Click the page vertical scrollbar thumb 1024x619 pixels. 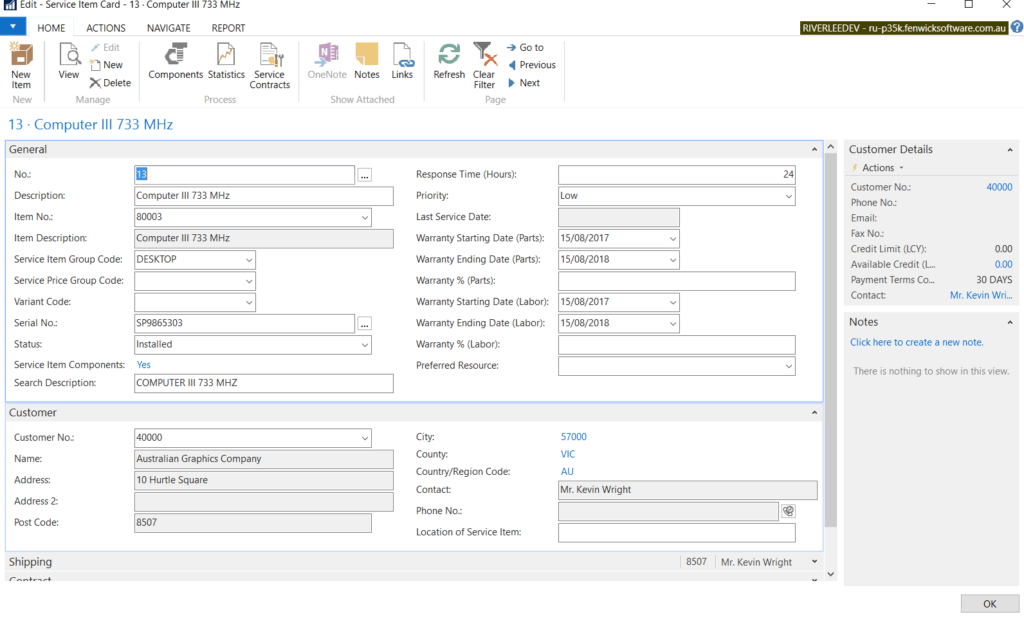click(831, 340)
